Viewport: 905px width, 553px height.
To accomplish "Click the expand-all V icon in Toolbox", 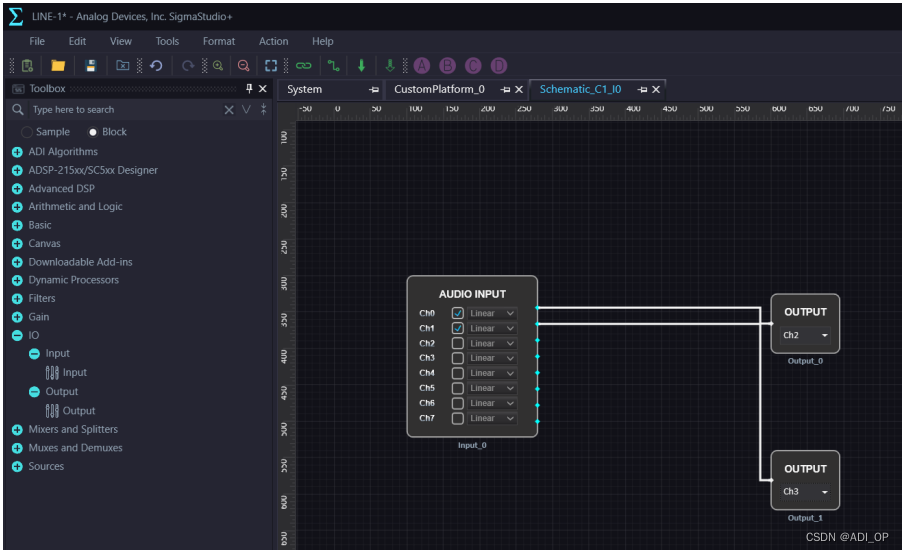I will click(246, 110).
